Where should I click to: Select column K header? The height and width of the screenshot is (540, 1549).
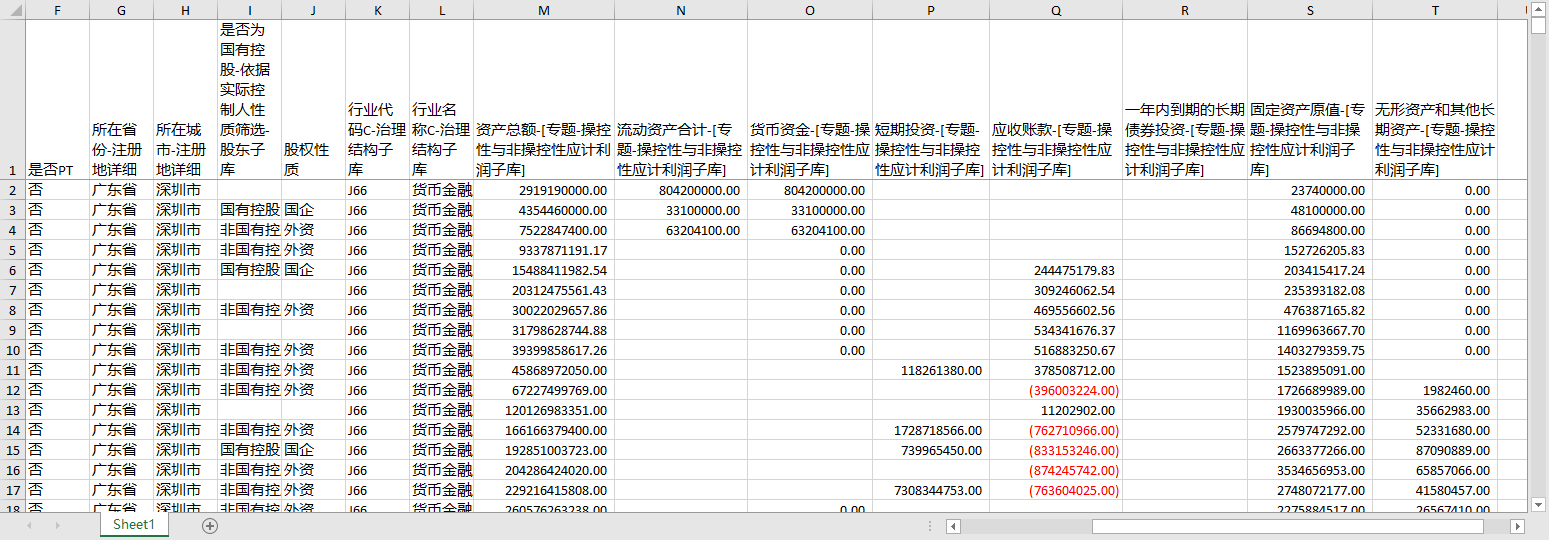tap(377, 10)
